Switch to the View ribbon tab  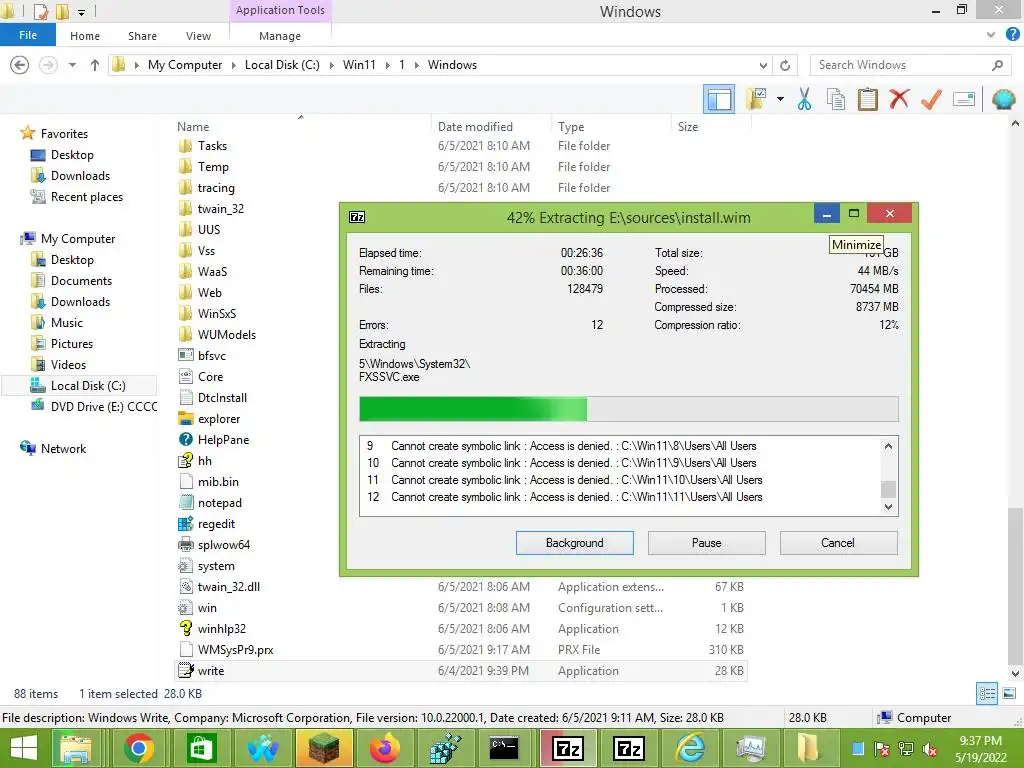pyautogui.click(x=198, y=36)
